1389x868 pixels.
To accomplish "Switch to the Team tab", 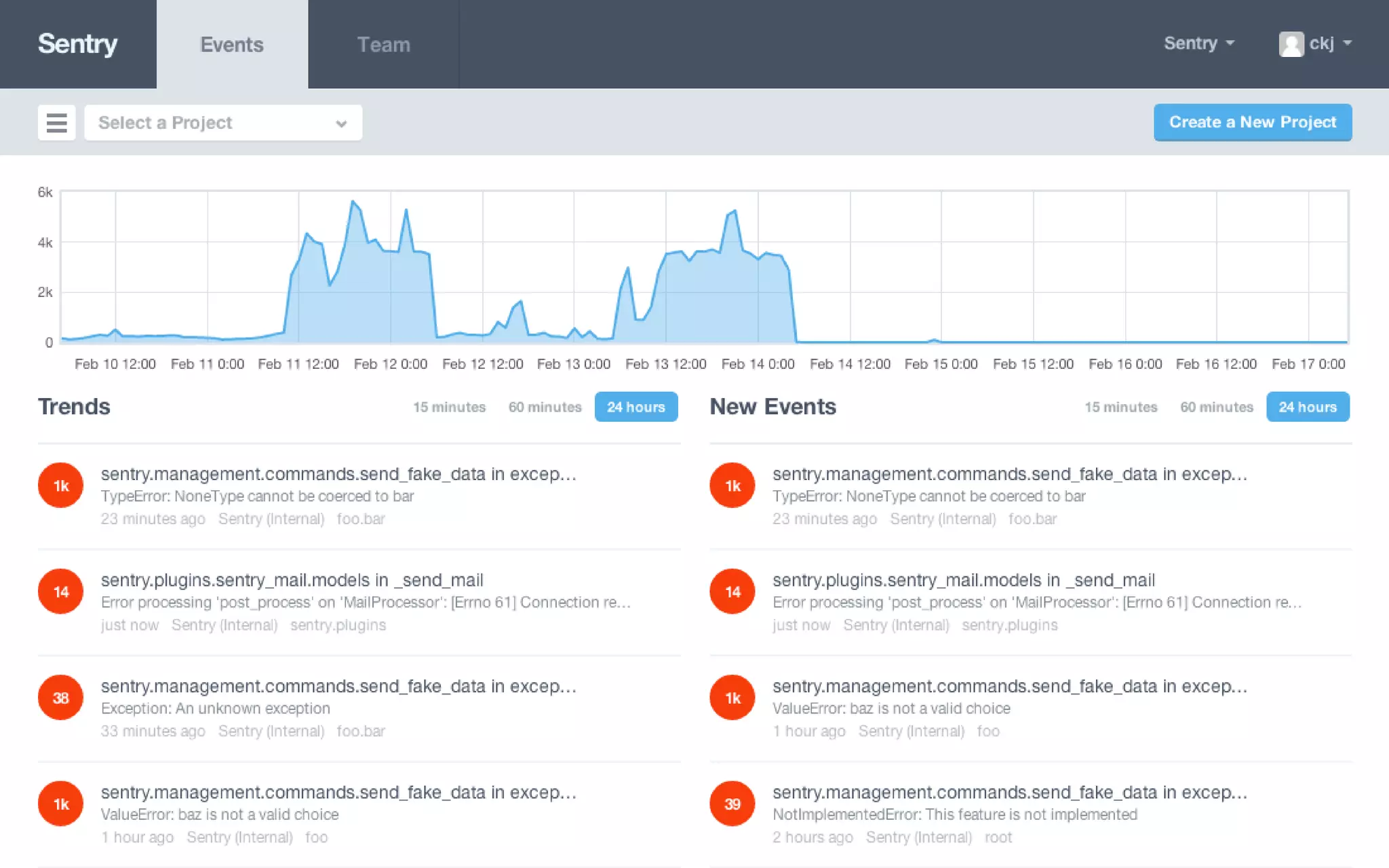I will pyautogui.click(x=383, y=45).
